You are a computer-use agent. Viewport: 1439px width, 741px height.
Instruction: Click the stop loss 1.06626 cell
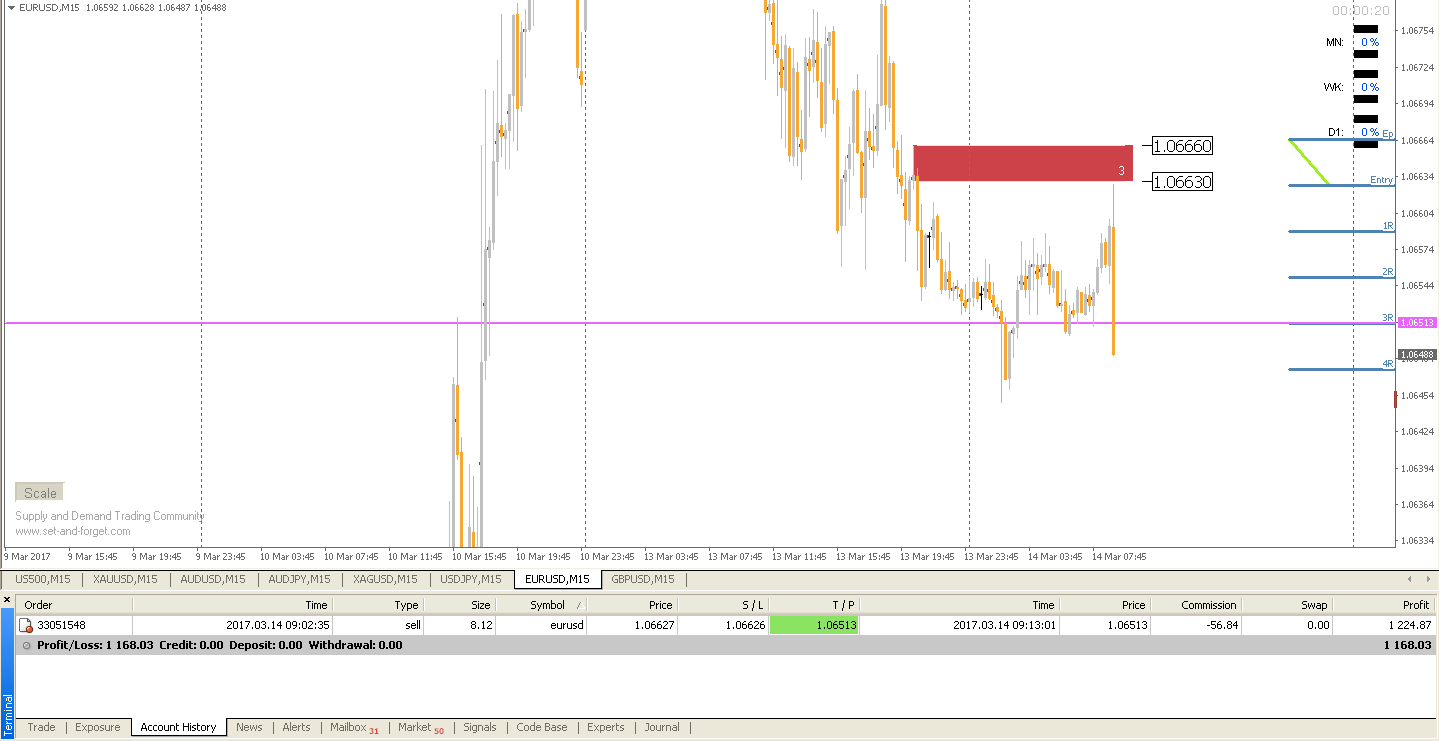745,625
